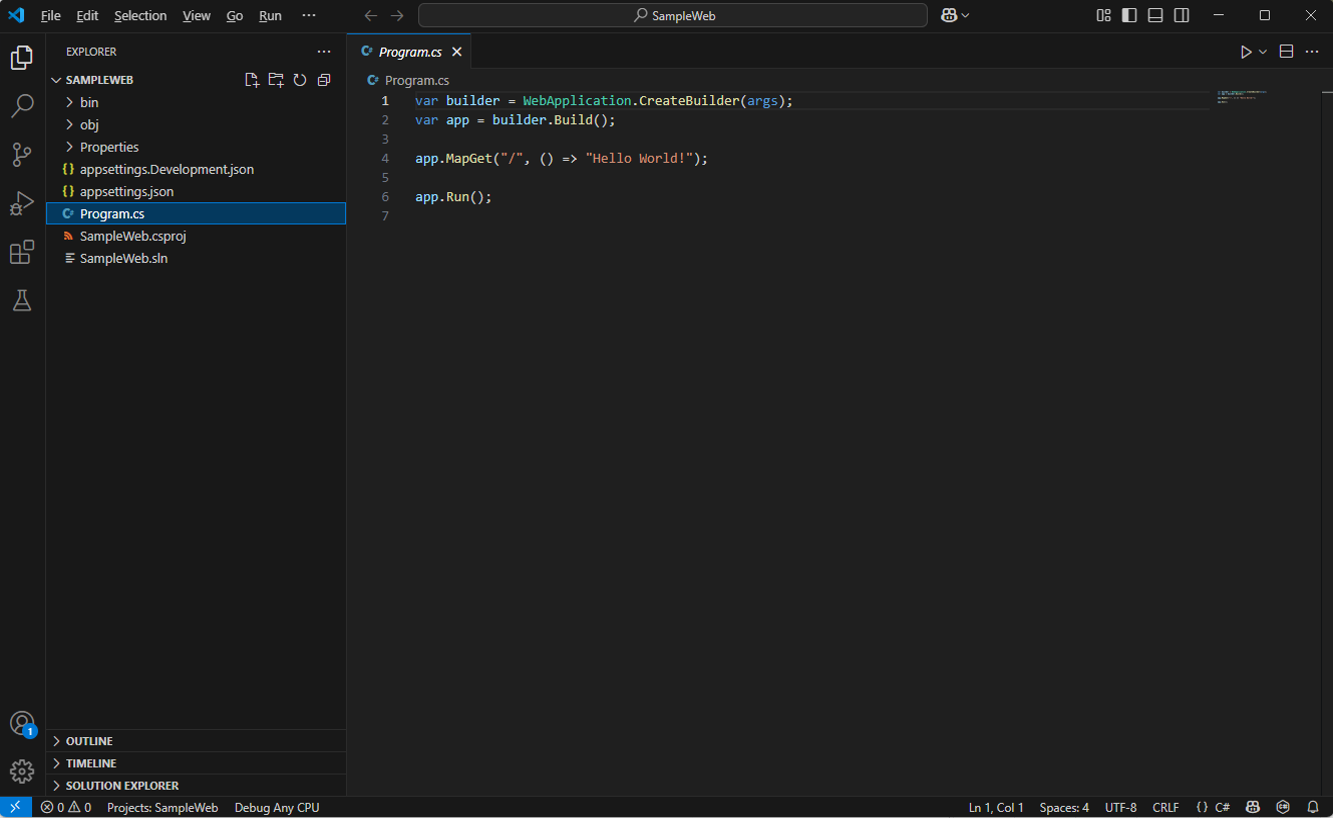Open SampleWeb.csproj in the file tree
The height and width of the screenshot is (818, 1333).
tap(133, 236)
